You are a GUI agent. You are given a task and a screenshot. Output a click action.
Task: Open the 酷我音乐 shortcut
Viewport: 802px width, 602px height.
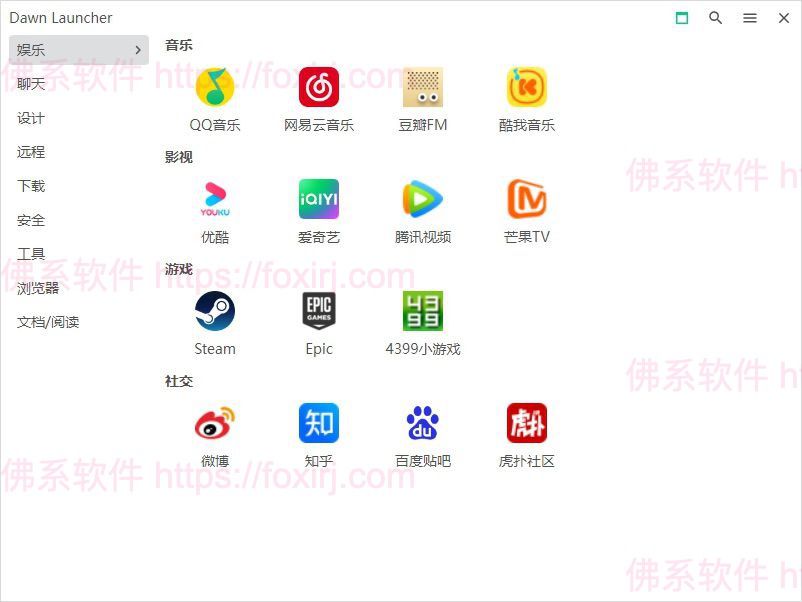pyautogui.click(x=527, y=88)
